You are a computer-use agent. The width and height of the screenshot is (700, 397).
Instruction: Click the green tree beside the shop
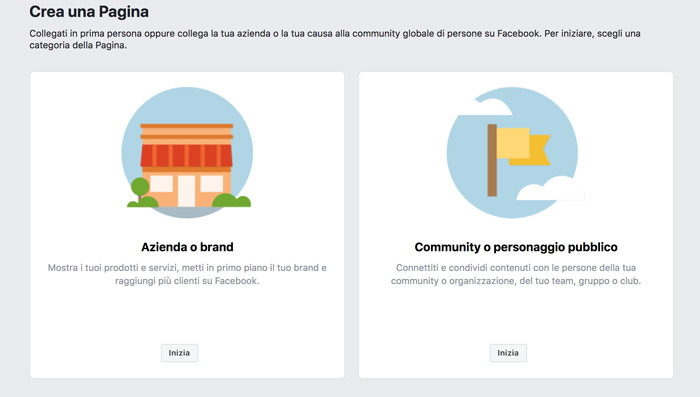coord(140,190)
